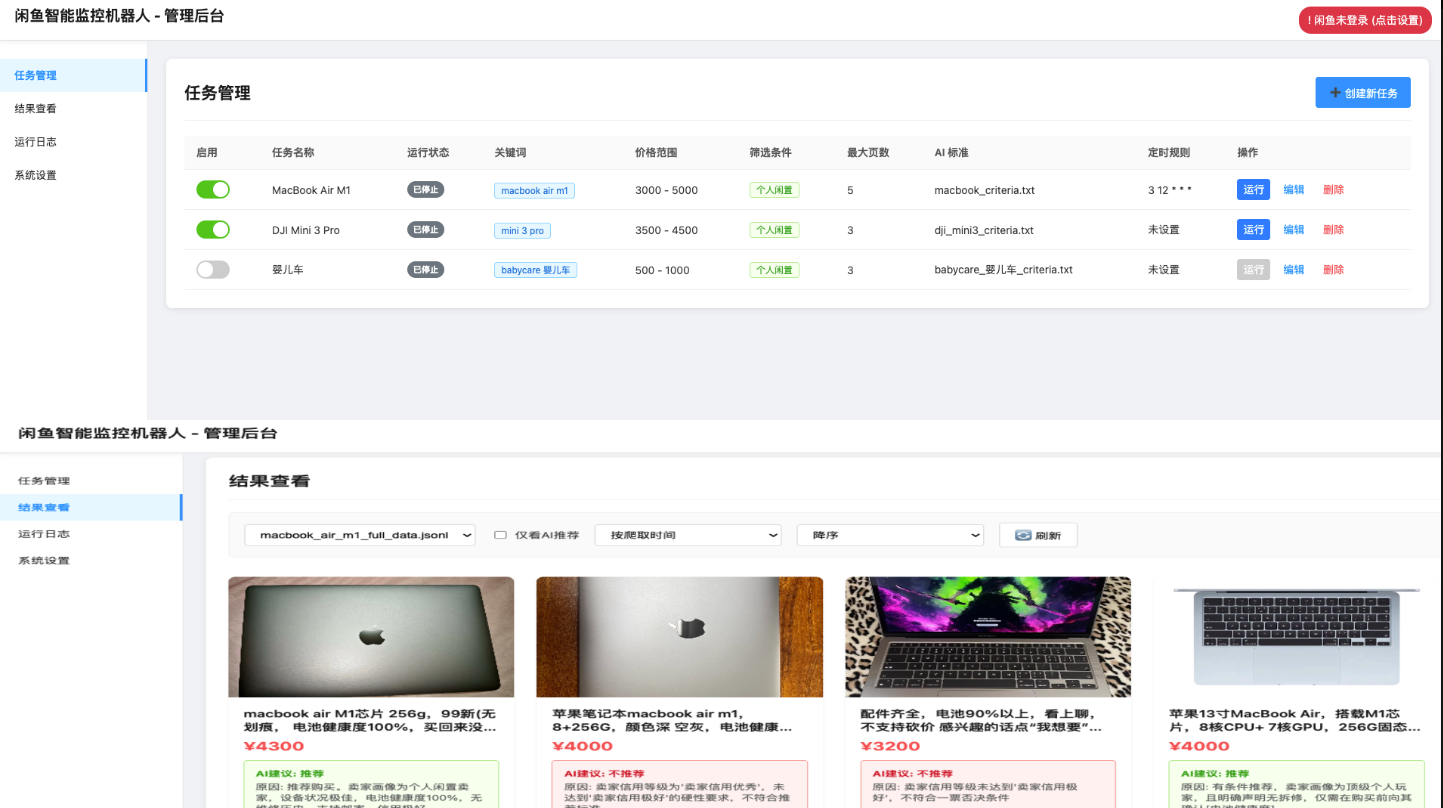Image resolution: width=1443 pixels, height=808 pixels.
Task: Click the refresh arrows icon beside 刷新
Action: point(1023,535)
